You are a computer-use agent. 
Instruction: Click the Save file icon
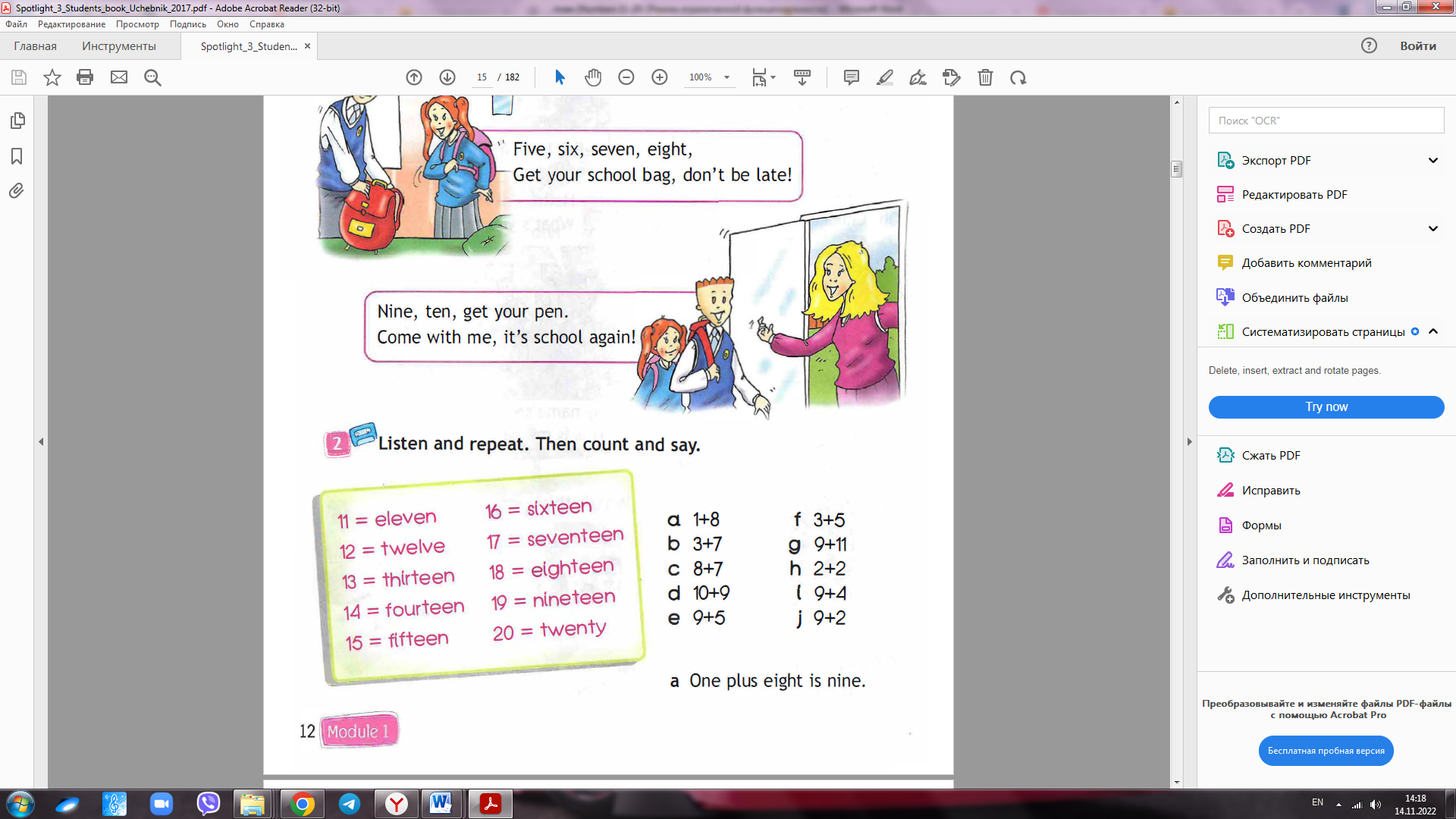[x=19, y=77]
